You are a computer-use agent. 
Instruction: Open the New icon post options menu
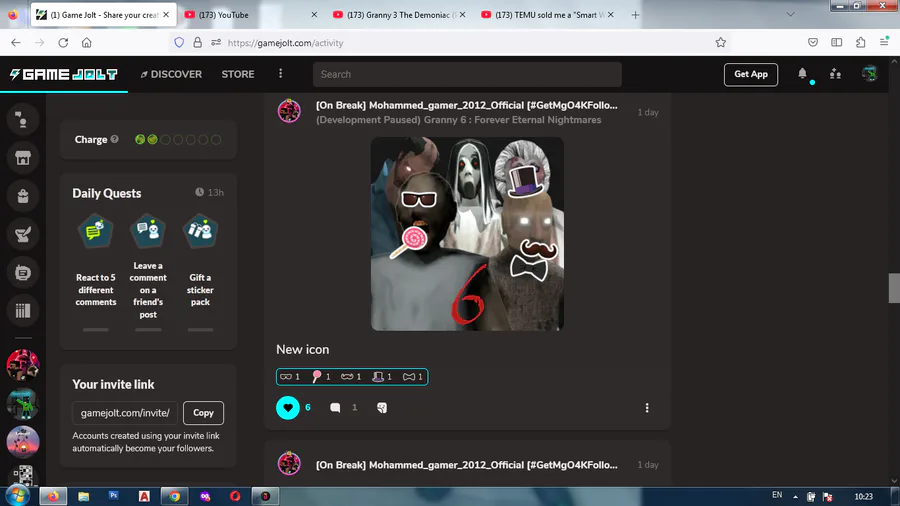coord(647,408)
